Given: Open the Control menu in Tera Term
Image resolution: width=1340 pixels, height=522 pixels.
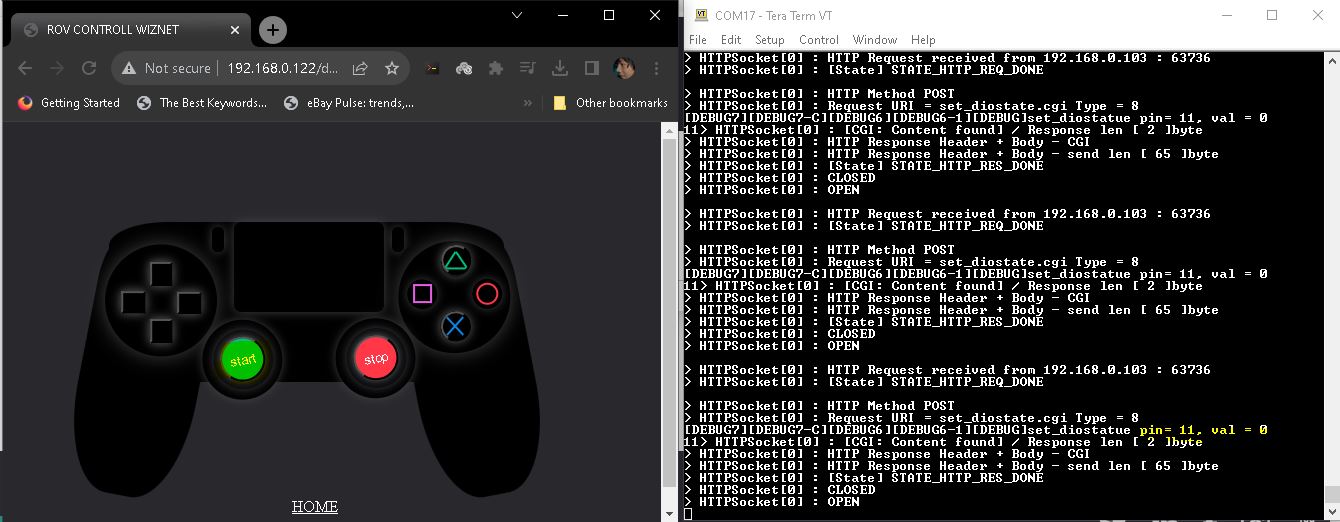Looking at the screenshot, I should pos(818,40).
